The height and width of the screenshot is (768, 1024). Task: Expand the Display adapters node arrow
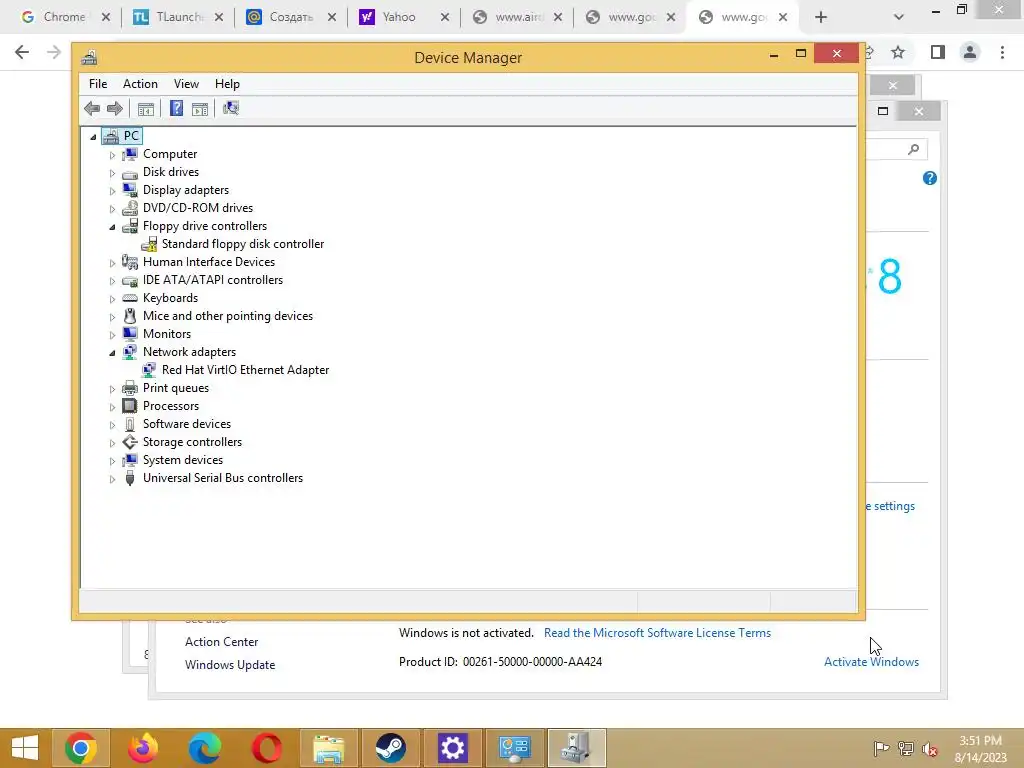click(x=112, y=191)
